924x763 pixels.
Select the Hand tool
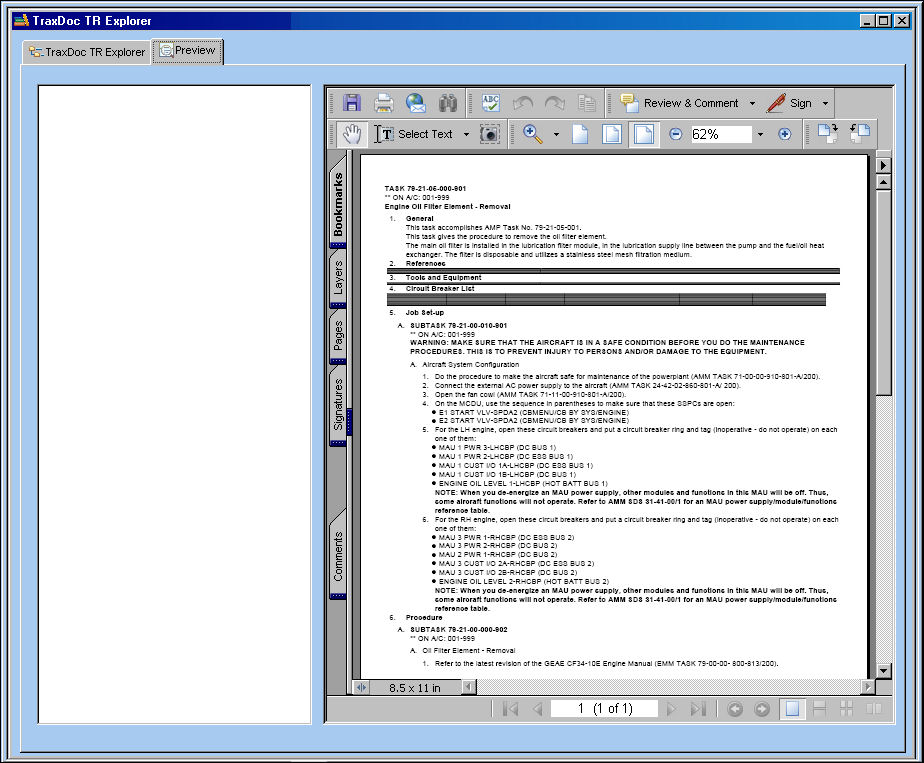(352, 134)
